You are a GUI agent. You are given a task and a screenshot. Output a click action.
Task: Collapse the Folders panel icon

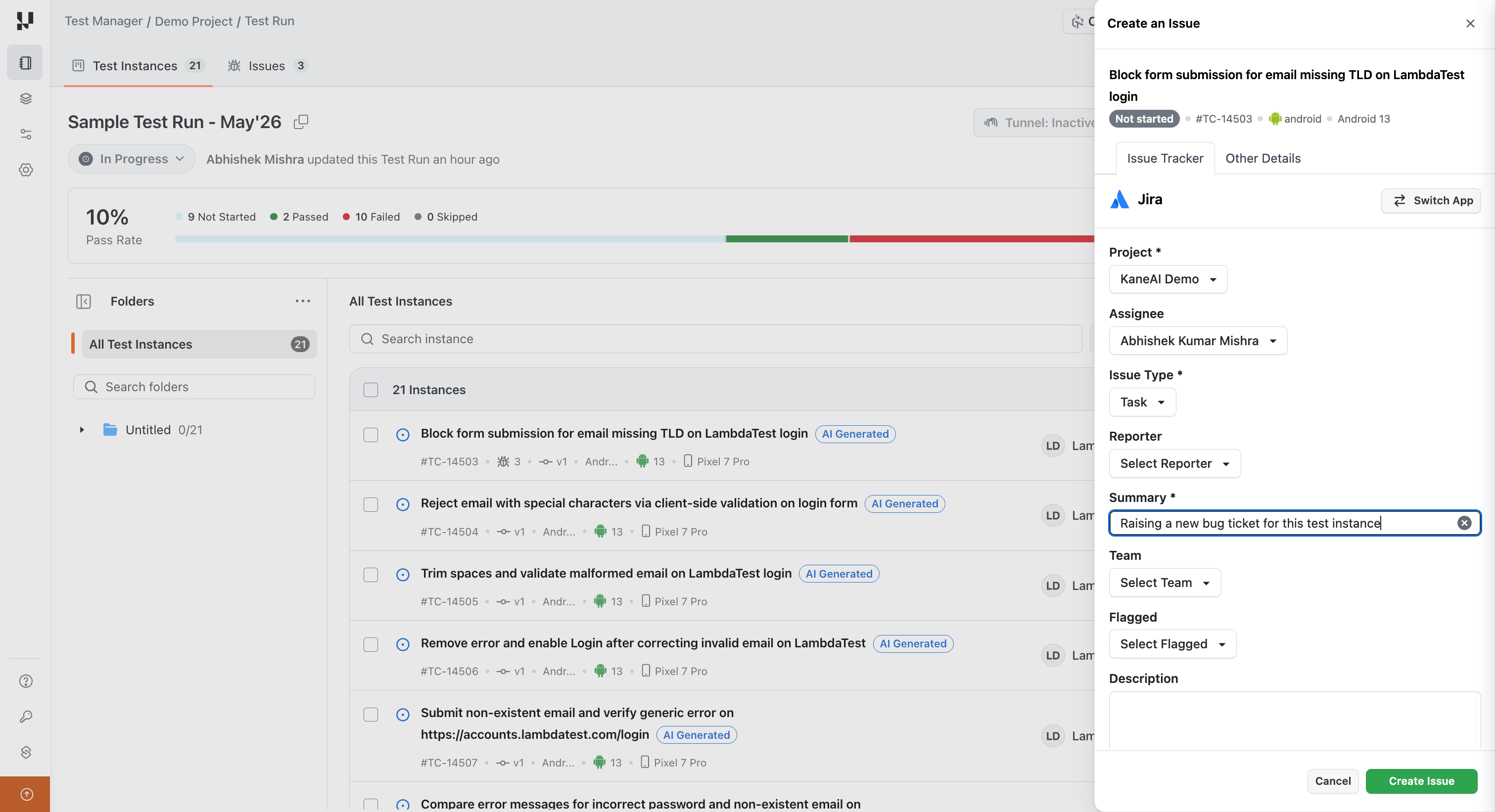[x=84, y=301]
